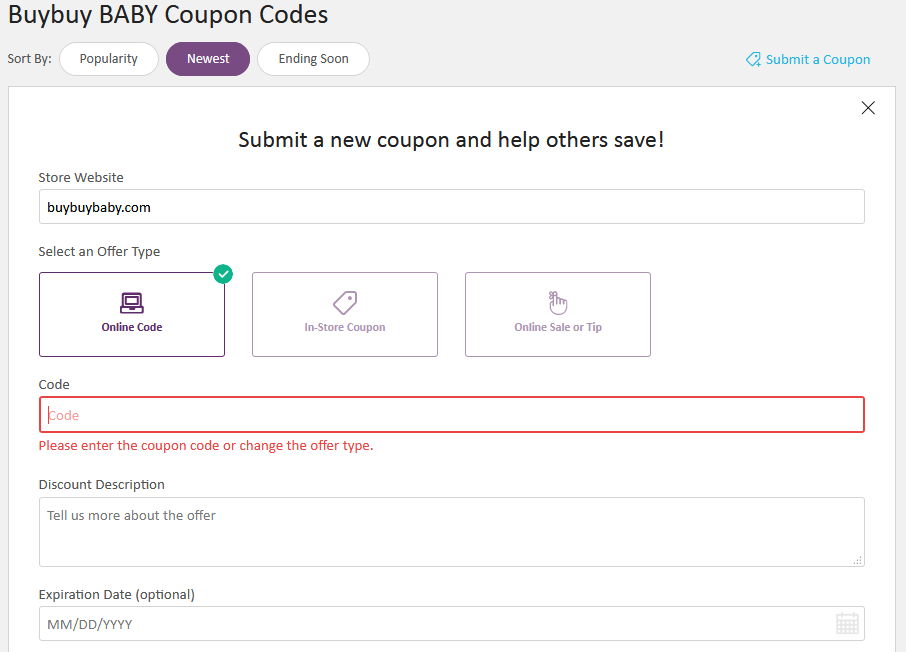Close the coupon submission form
This screenshot has width=906, height=652.
tap(868, 108)
